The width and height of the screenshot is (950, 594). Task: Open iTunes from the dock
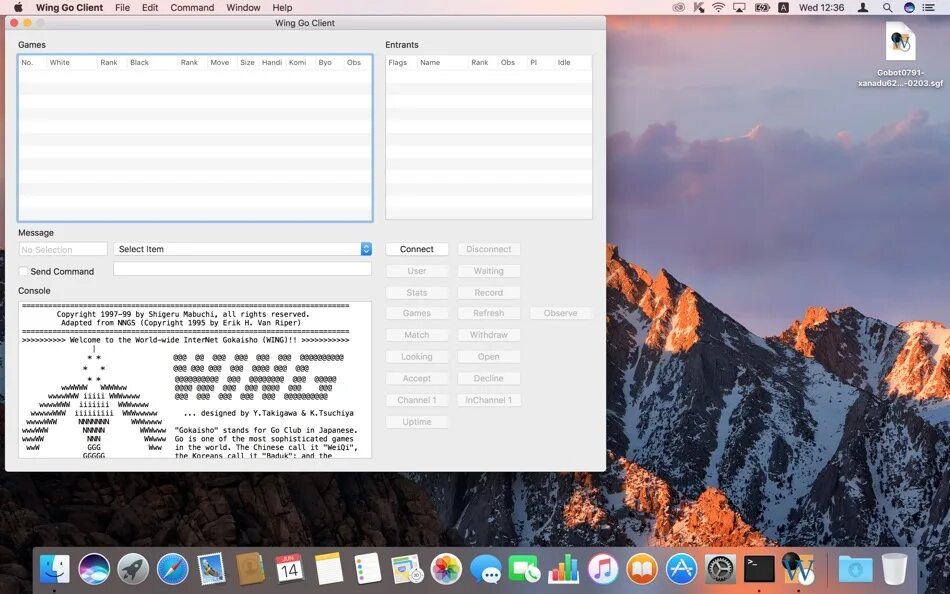[x=603, y=570]
